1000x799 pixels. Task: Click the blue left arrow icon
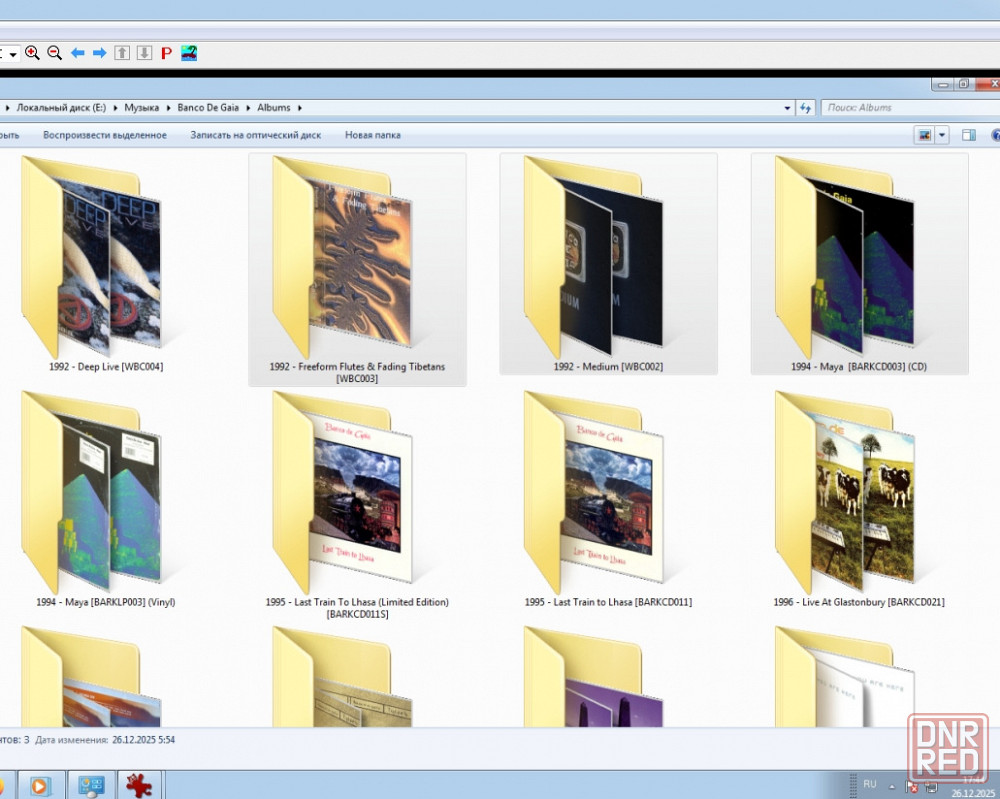click(x=77, y=53)
